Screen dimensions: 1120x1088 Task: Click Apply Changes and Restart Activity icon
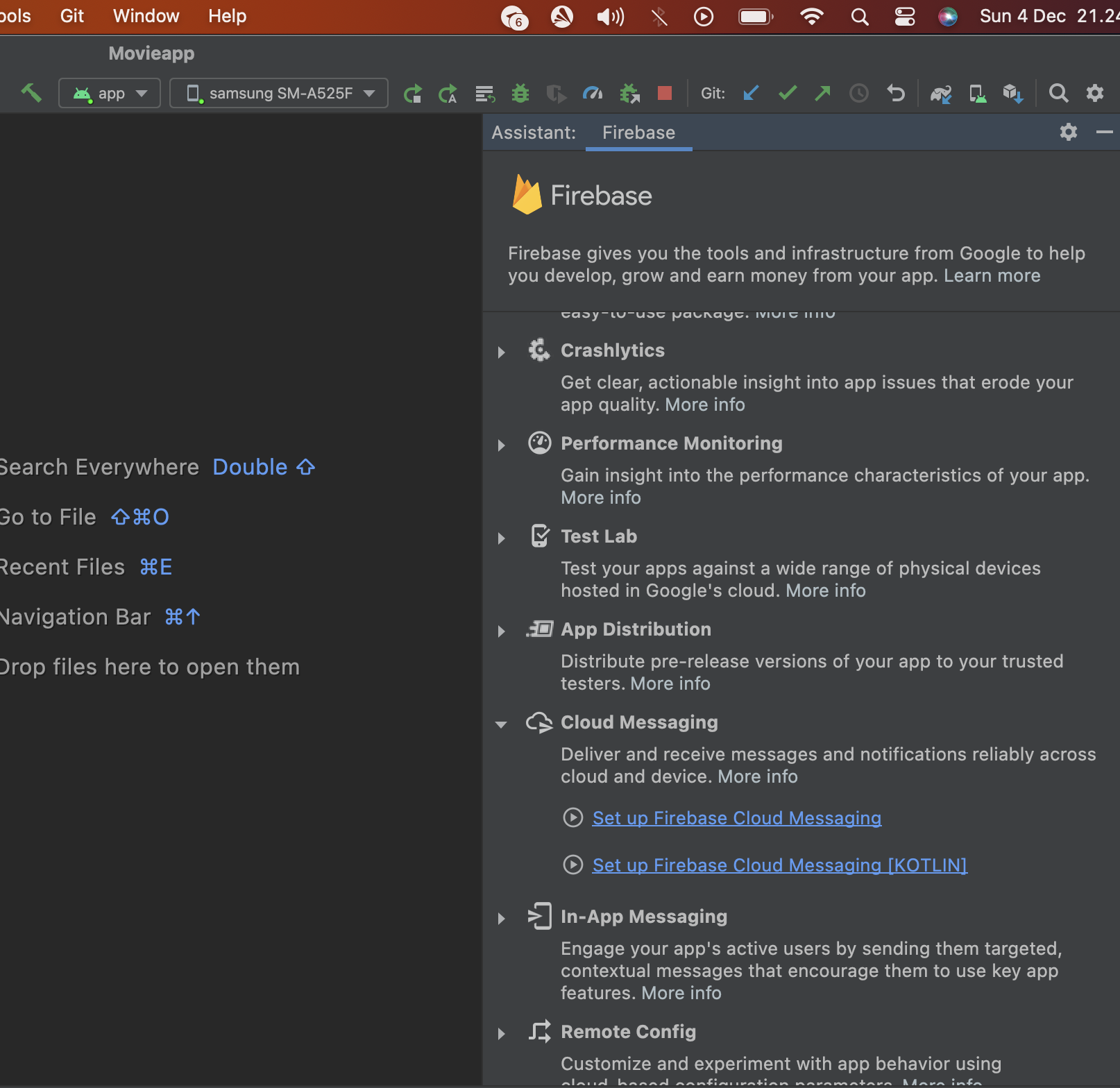(x=448, y=93)
